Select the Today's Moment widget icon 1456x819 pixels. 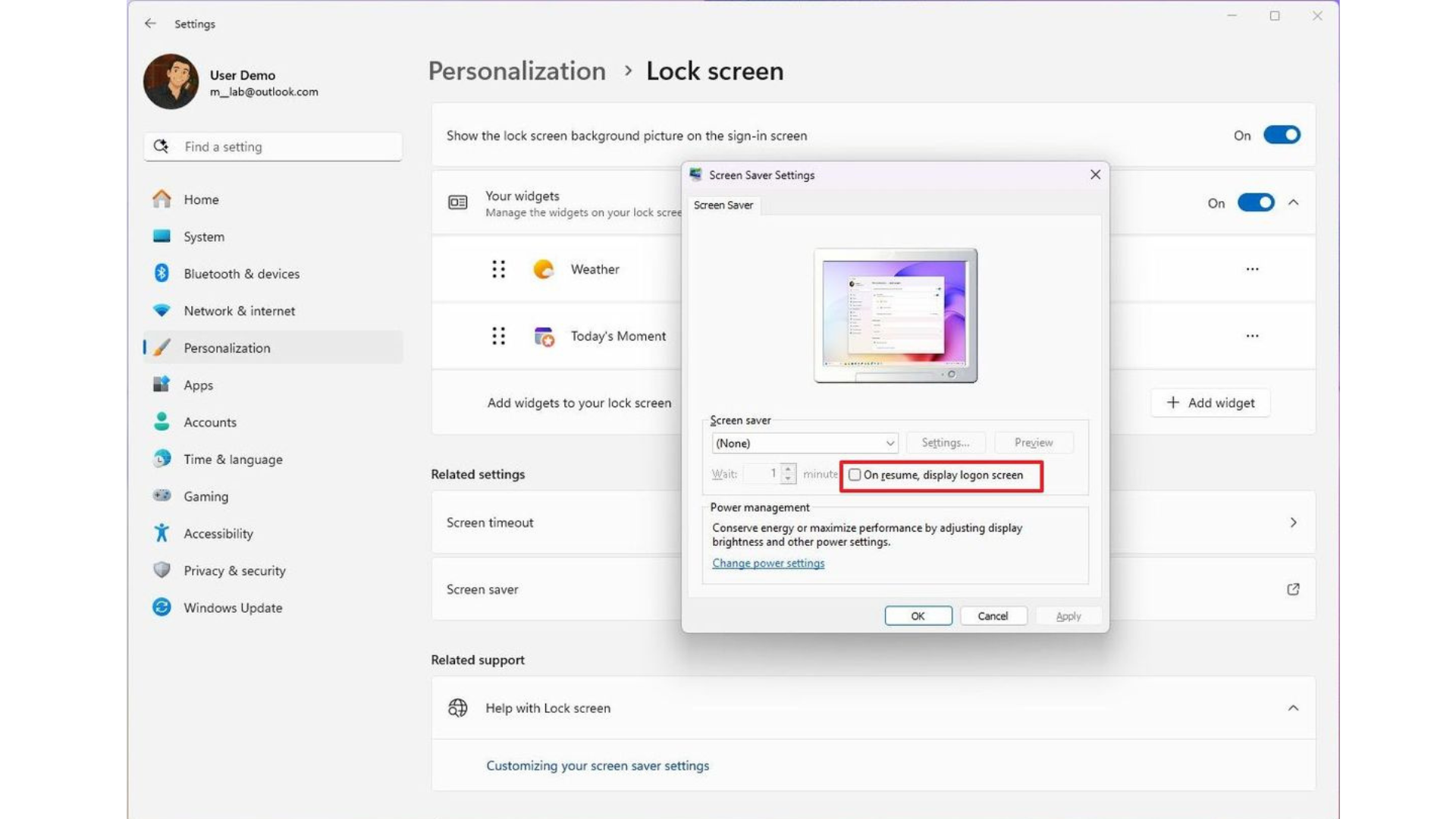tap(543, 336)
